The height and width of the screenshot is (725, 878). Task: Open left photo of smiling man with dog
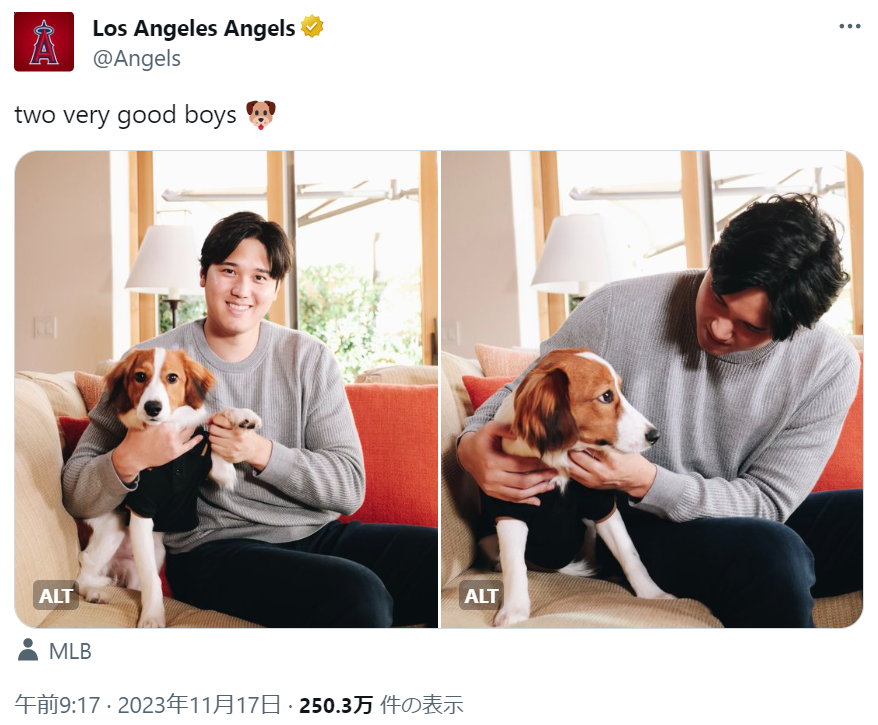pyautogui.click(x=226, y=389)
